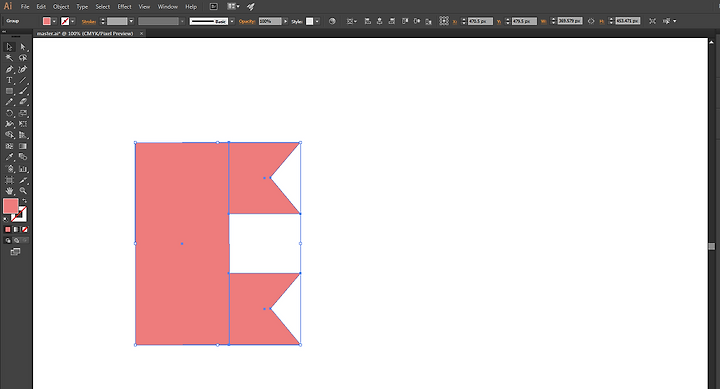Click the GPU Performance rocket icon

251,6
